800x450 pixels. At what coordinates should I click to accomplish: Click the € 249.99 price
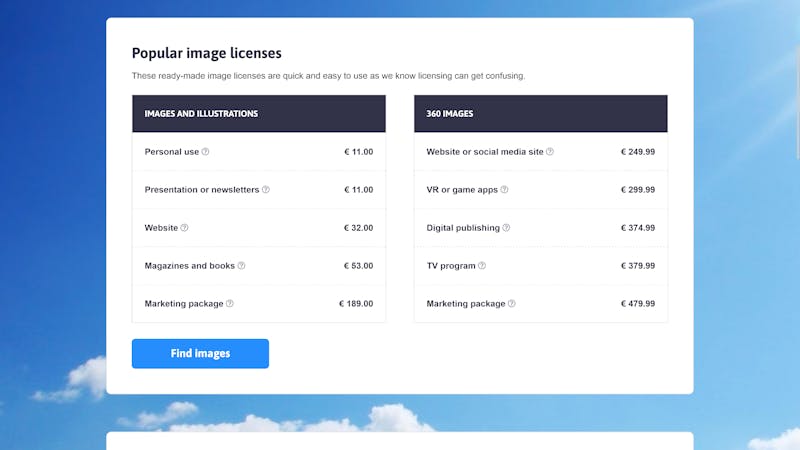[x=638, y=152]
